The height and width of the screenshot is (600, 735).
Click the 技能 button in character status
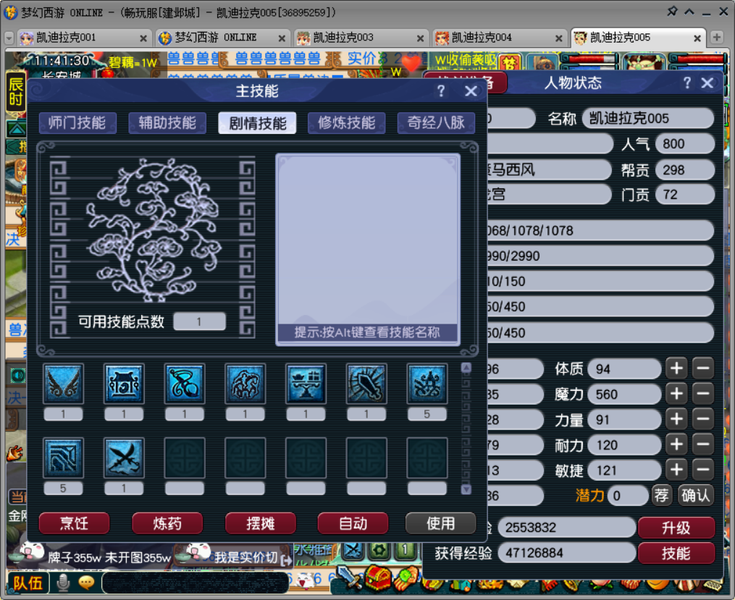click(676, 553)
